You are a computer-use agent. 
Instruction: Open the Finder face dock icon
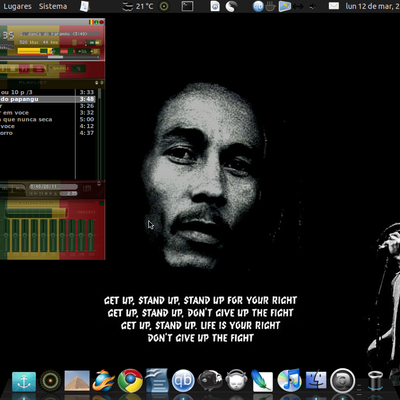click(x=316, y=380)
